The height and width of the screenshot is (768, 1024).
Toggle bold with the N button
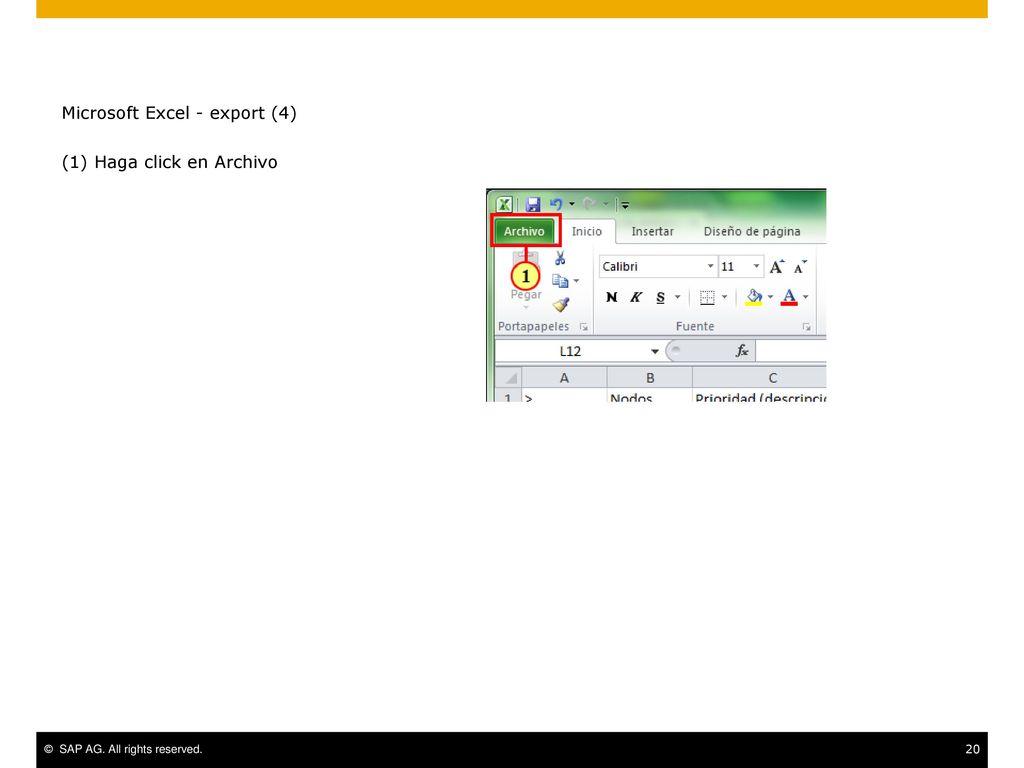click(611, 298)
